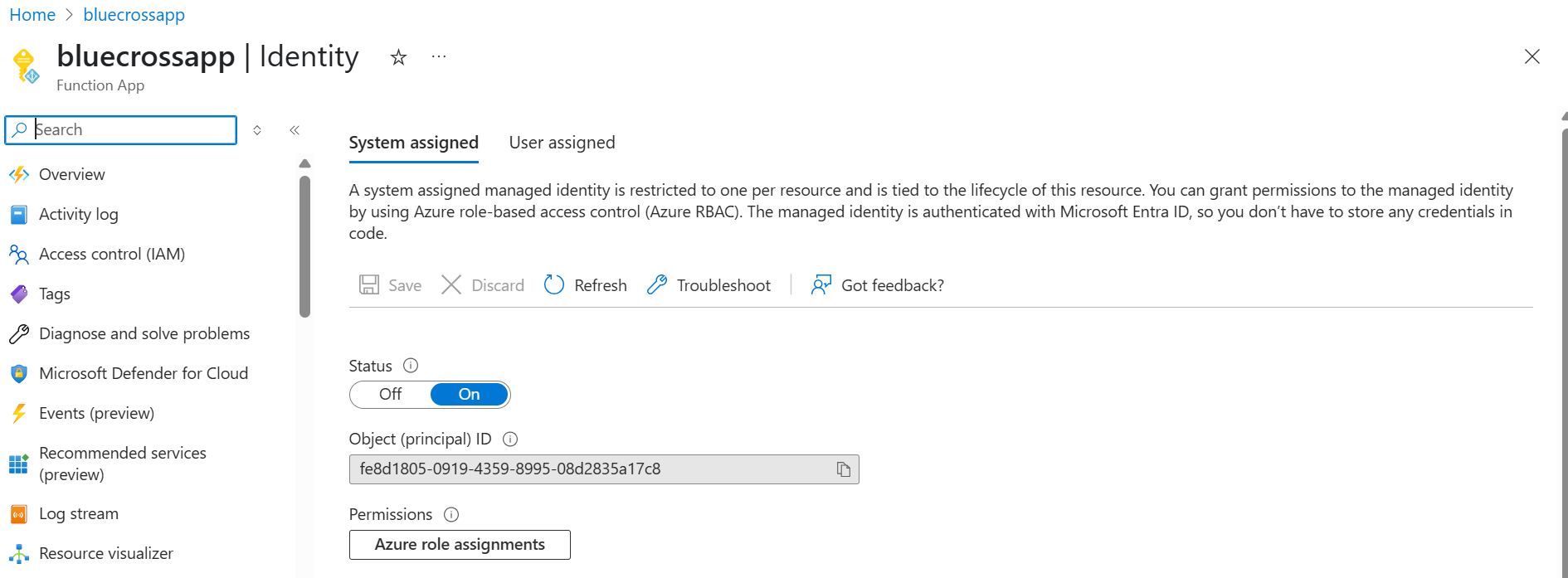Open Resource visualizer in the sidebar

(x=106, y=553)
